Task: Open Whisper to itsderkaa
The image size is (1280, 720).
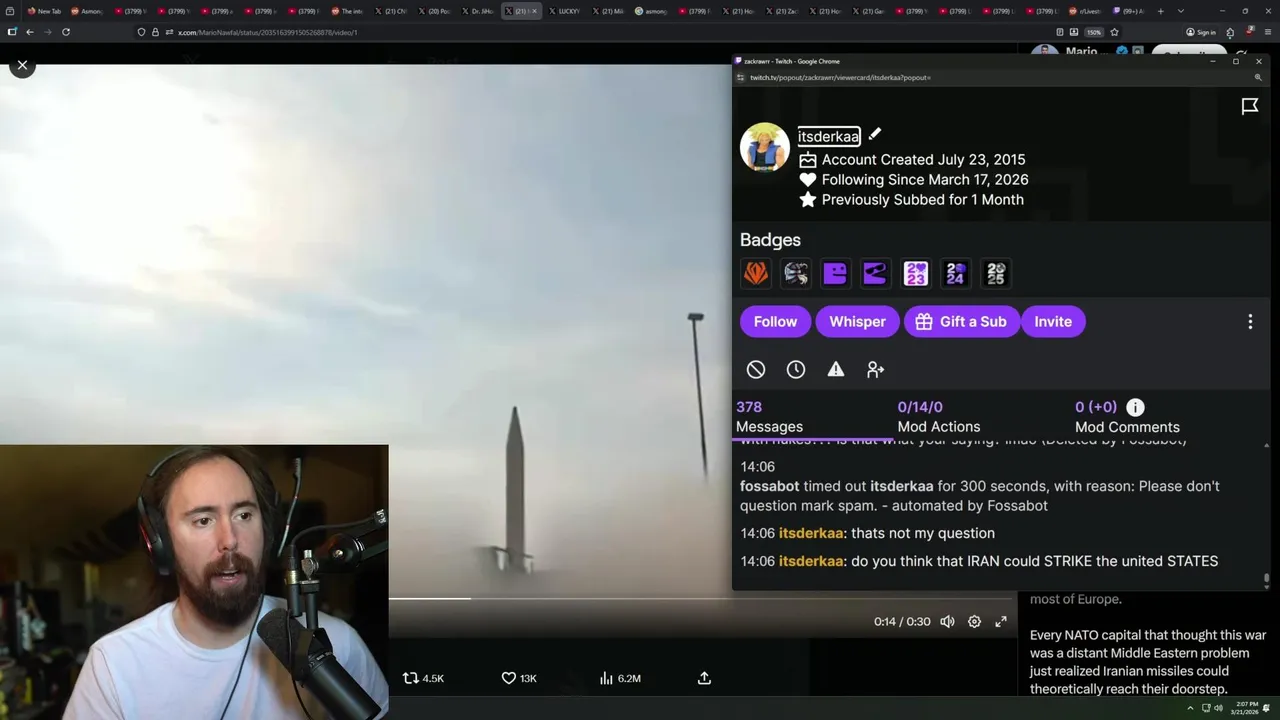Action: coord(857,321)
